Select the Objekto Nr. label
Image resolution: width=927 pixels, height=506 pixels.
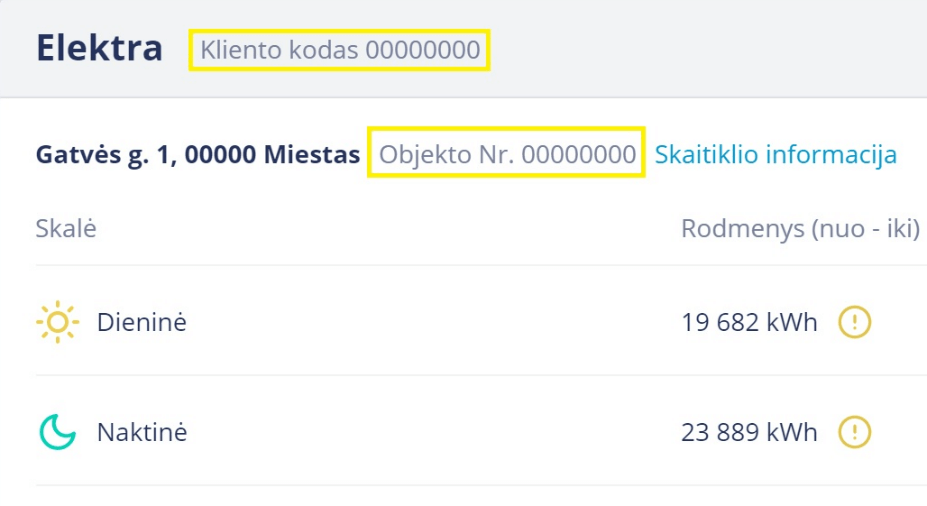tap(447, 155)
